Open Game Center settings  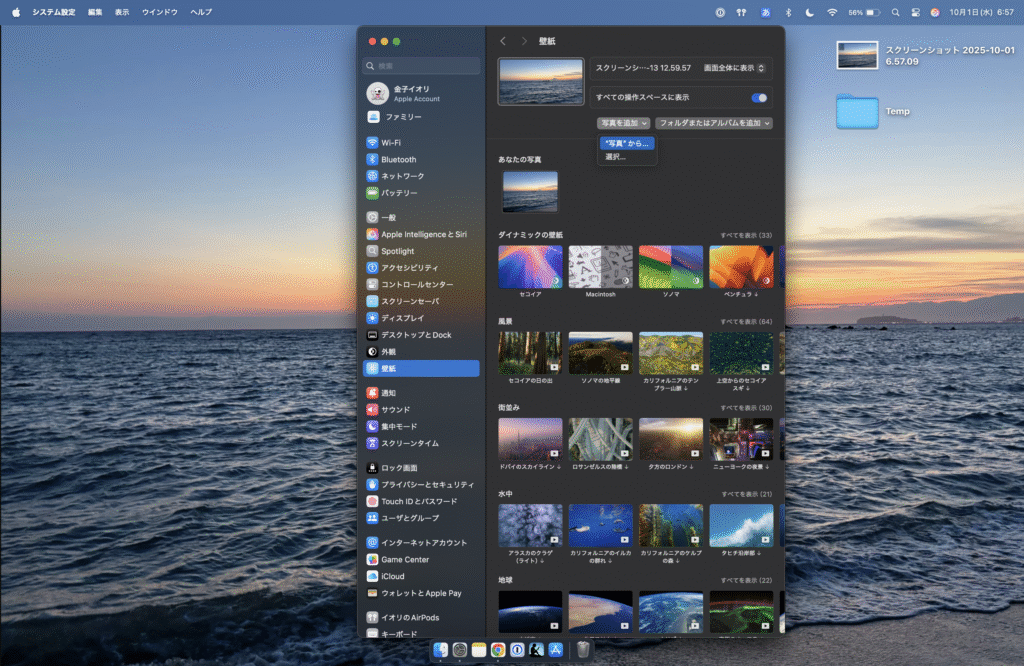(x=406, y=560)
